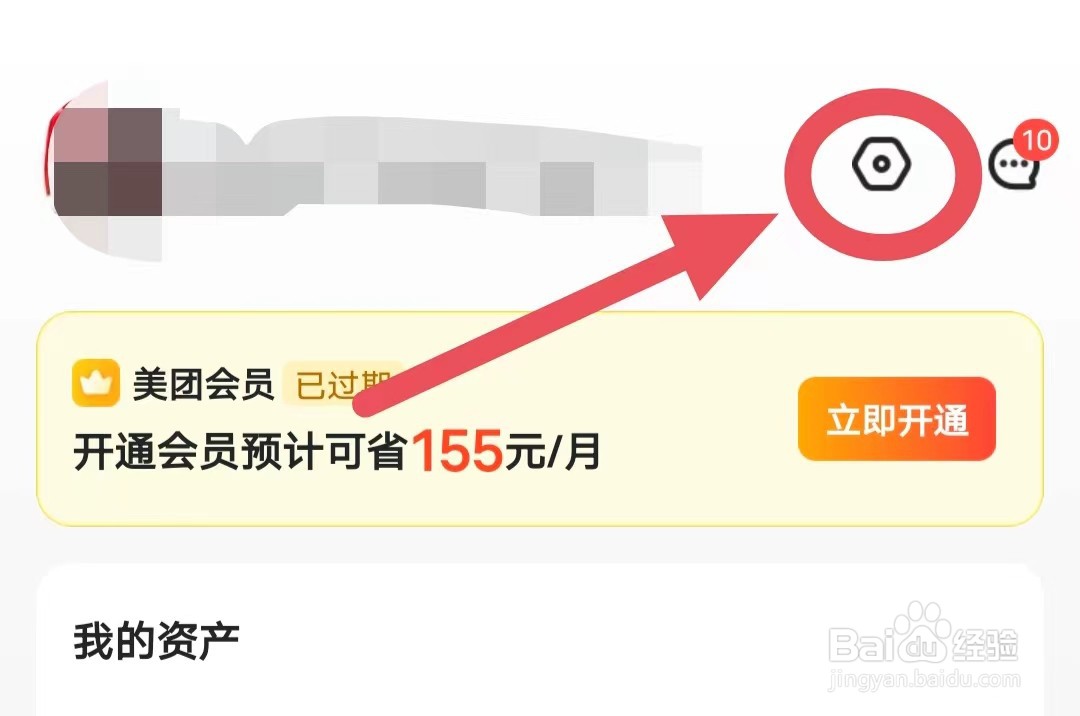Tap the 开通会员预计可省 text line
1080x716 pixels.
pyautogui.click(x=239, y=452)
